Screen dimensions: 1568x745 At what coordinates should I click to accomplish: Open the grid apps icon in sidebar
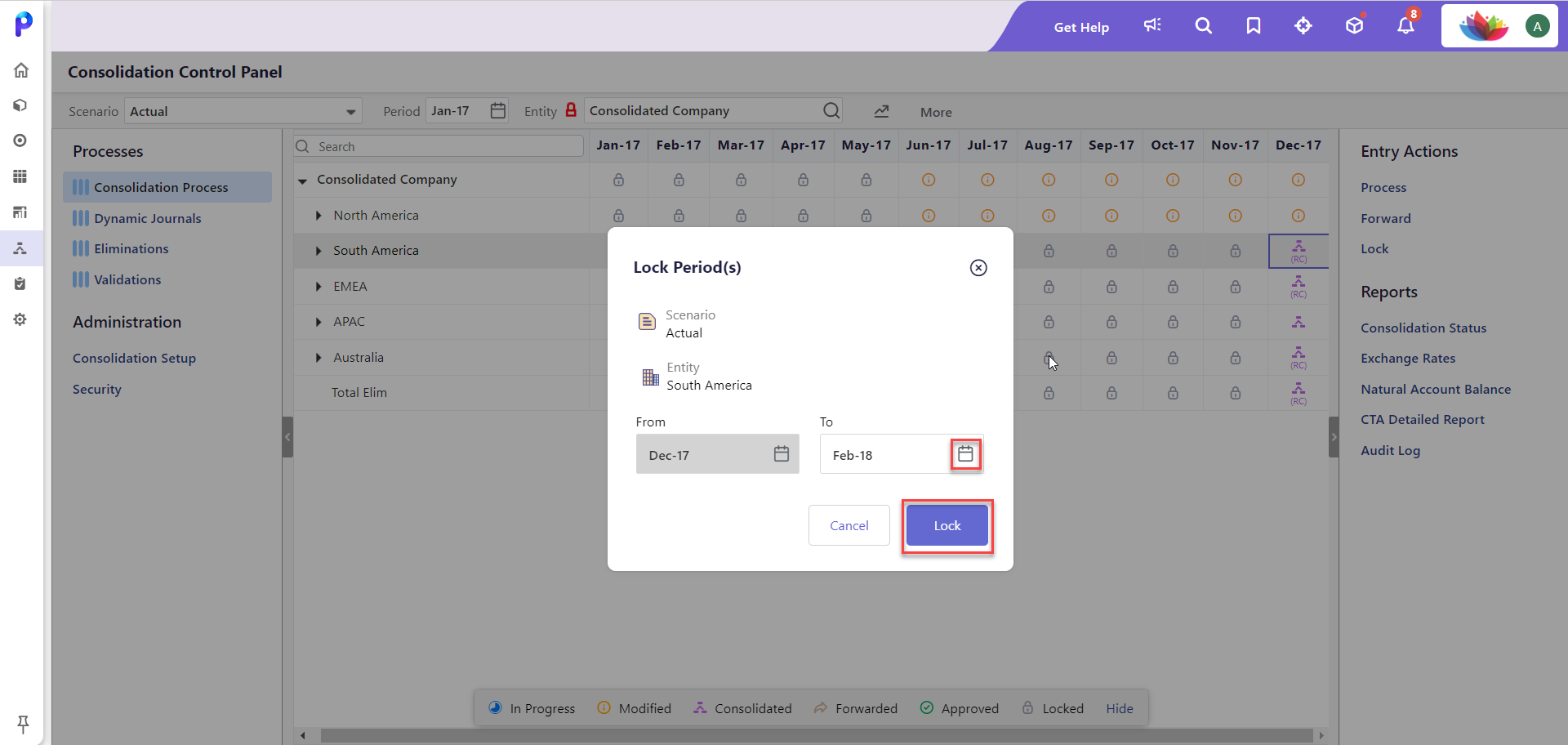click(x=21, y=176)
